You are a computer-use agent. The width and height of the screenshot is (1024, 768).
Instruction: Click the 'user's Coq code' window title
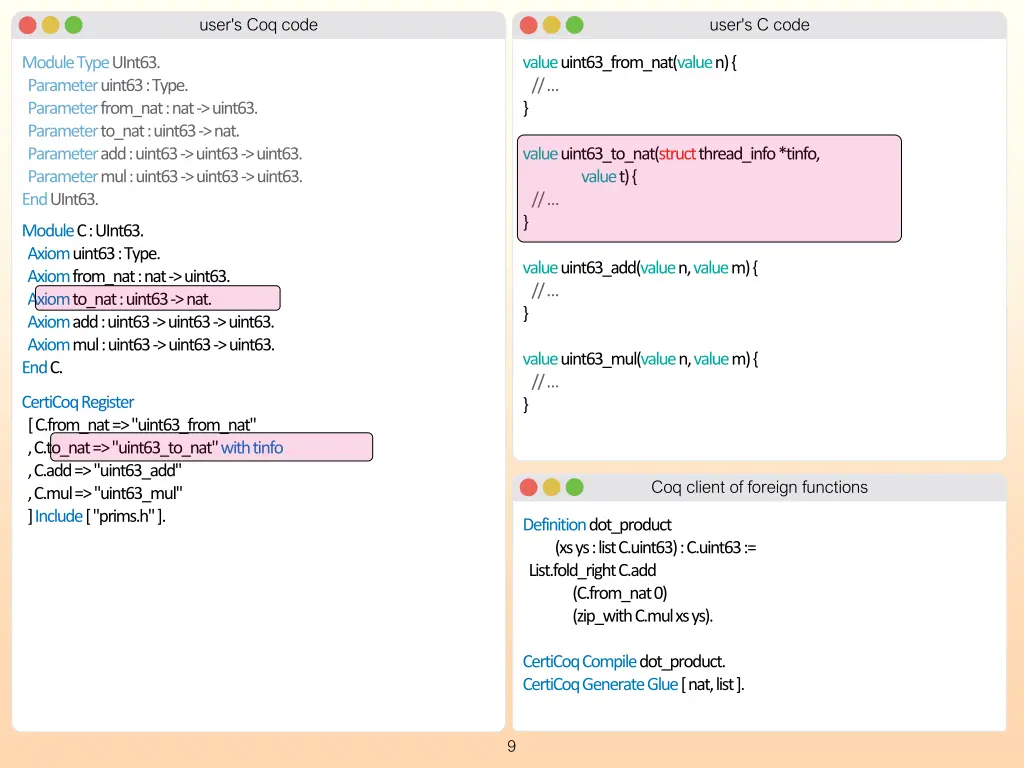[x=259, y=25]
